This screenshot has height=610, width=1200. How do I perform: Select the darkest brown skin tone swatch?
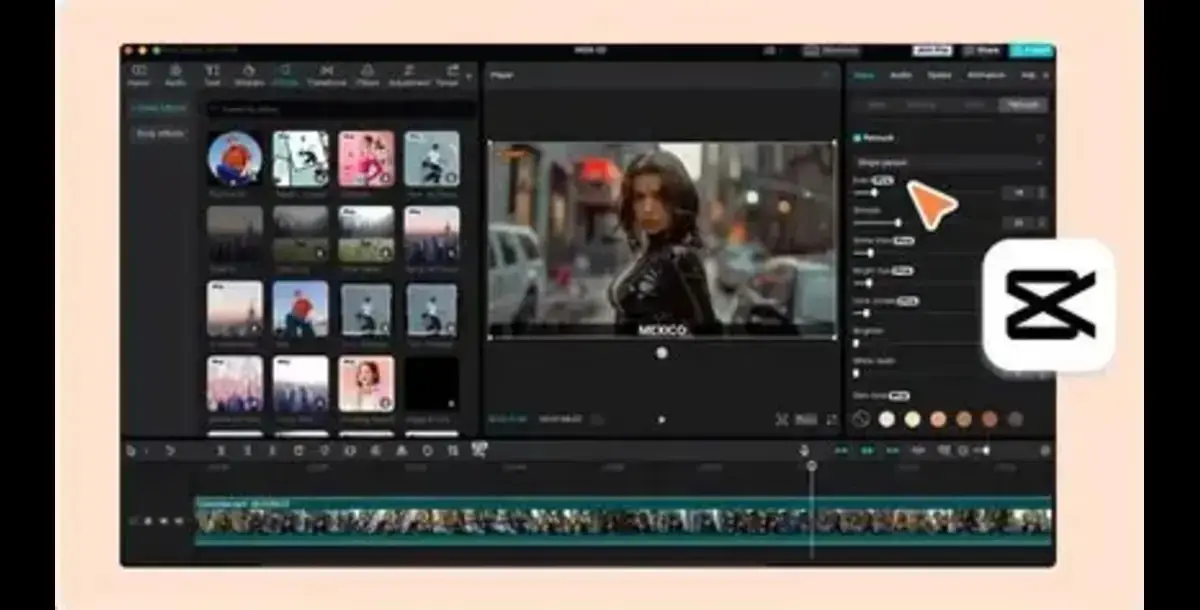pyautogui.click(x=989, y=419)
